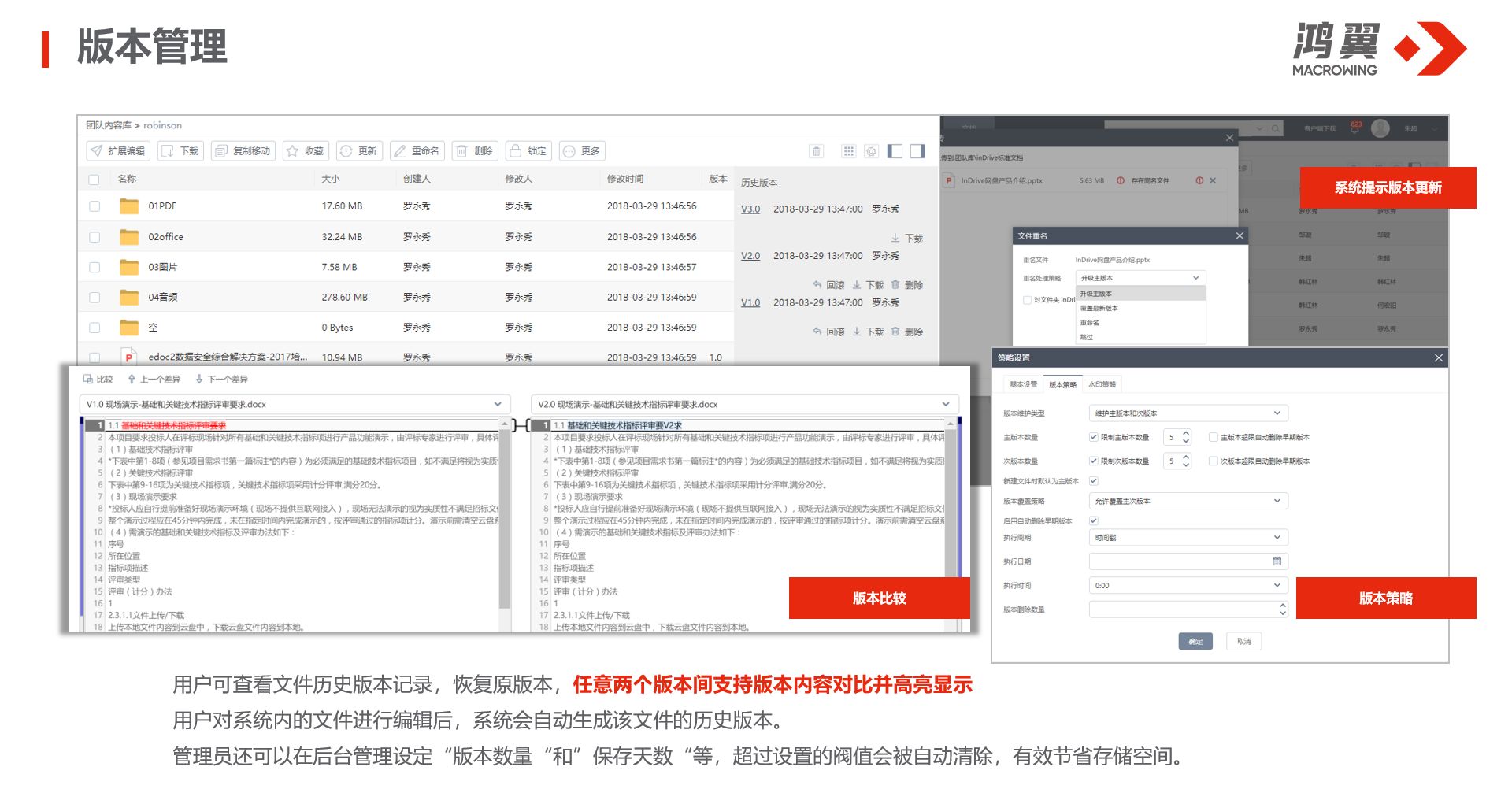Open the V2.0 history version link
1512x789 pixels.
tap(750, 256)
